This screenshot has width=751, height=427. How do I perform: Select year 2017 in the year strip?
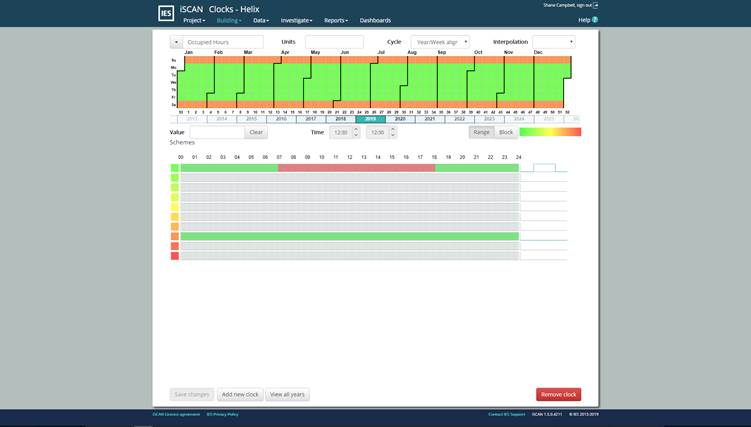click(x=311, y=119)
